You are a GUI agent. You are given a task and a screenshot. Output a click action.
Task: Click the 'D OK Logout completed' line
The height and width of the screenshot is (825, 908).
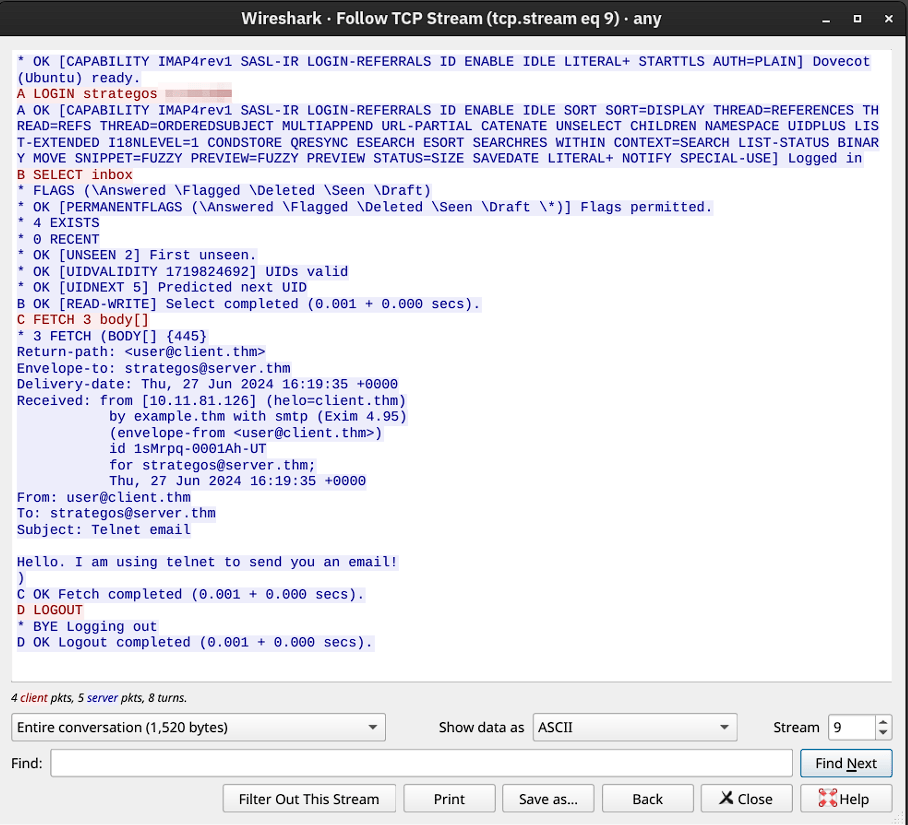point(195,643)
